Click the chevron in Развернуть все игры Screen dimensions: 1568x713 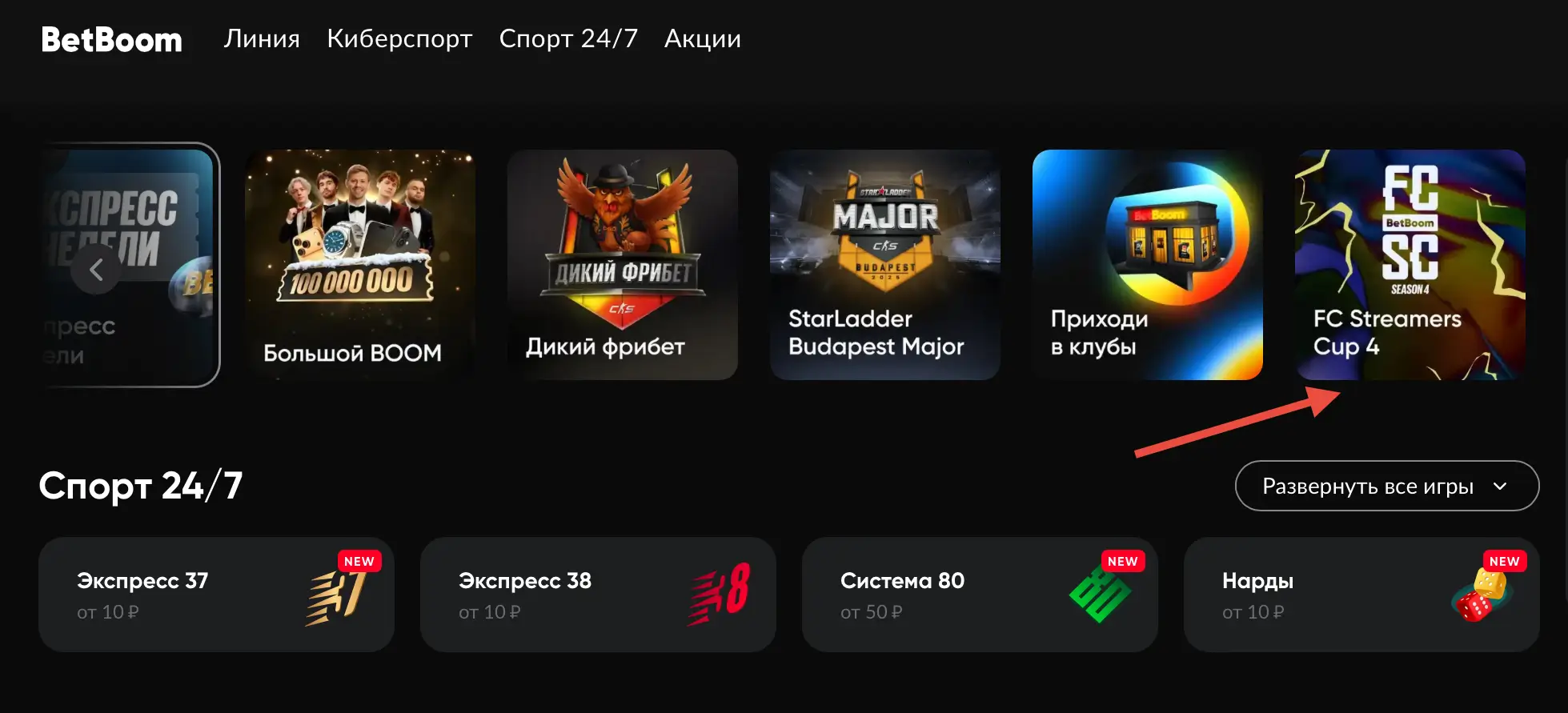[1500, 487]
